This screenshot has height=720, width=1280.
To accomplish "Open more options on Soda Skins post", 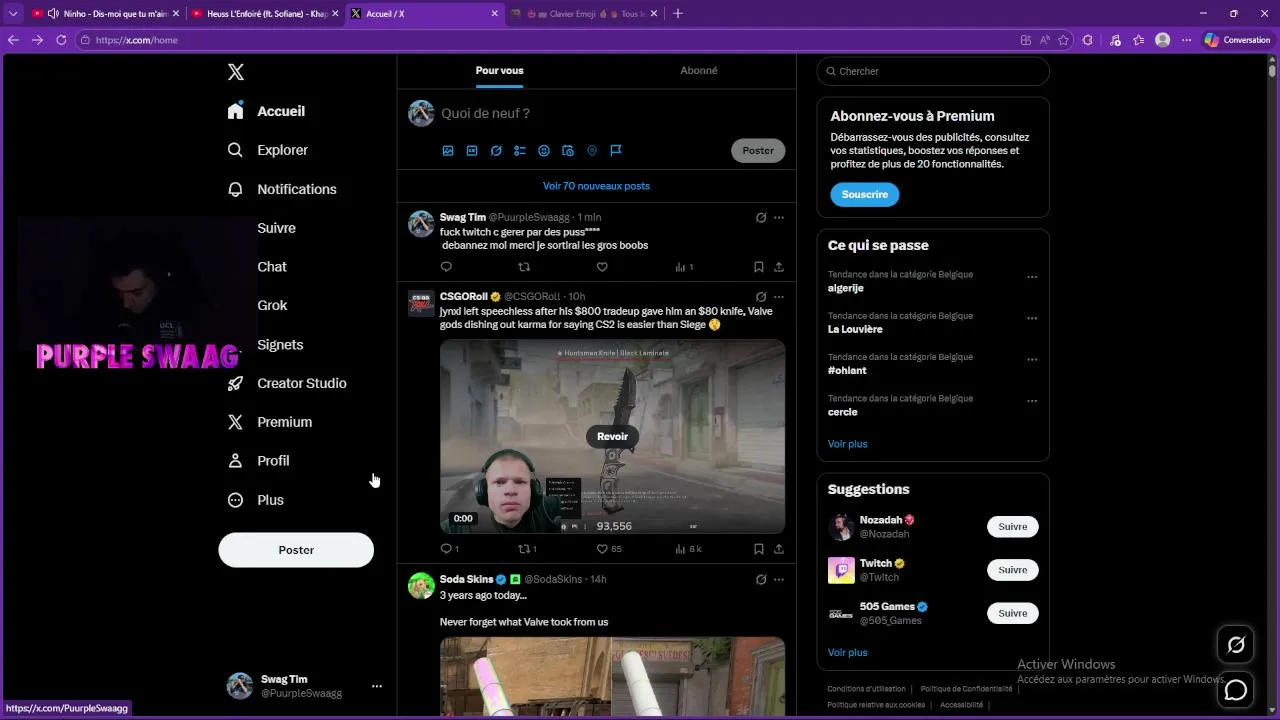I will (779, 579).
